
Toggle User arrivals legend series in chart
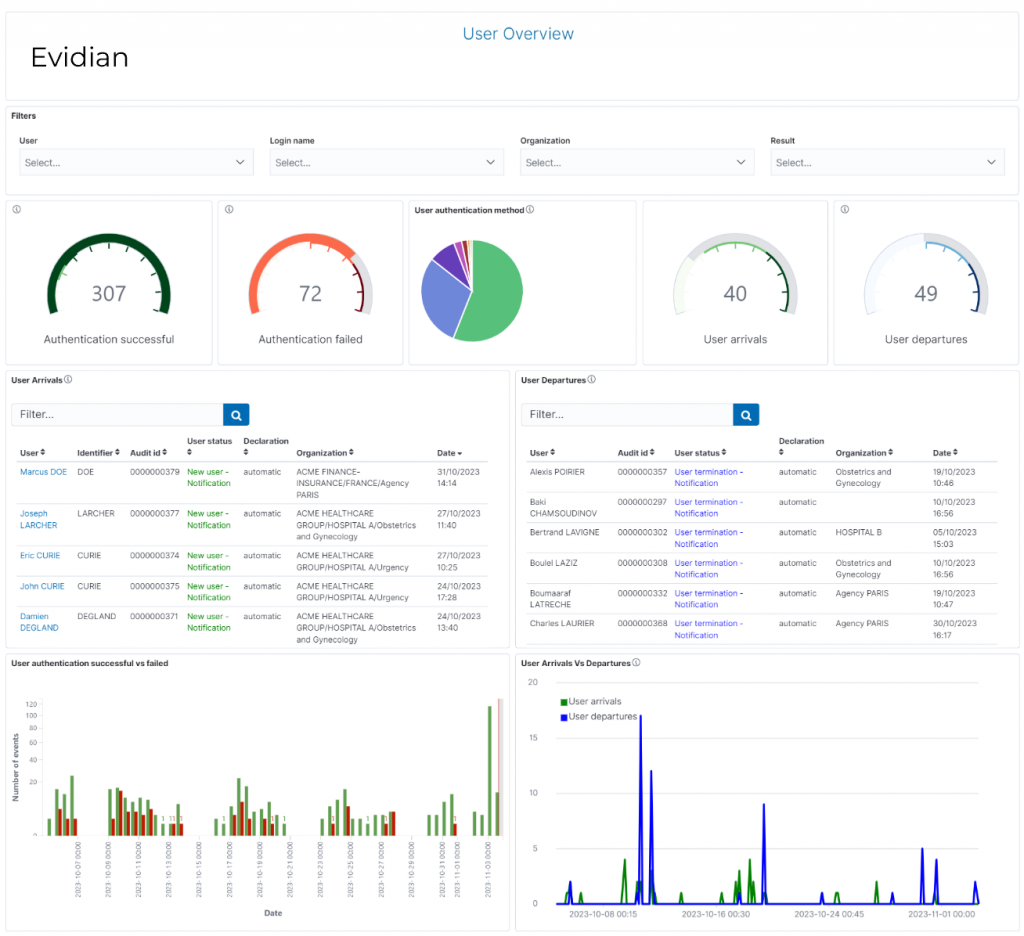pos(590,702)
